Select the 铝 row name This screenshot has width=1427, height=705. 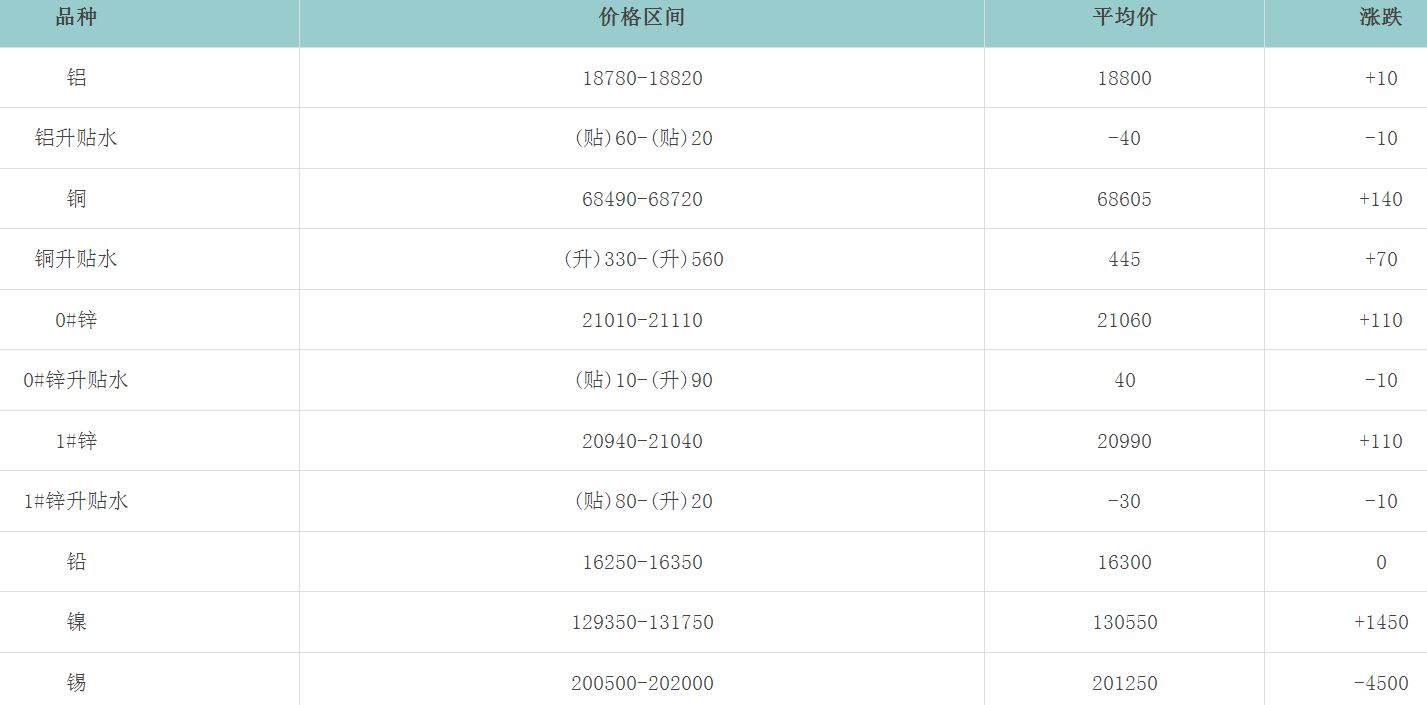click(77, 78)
